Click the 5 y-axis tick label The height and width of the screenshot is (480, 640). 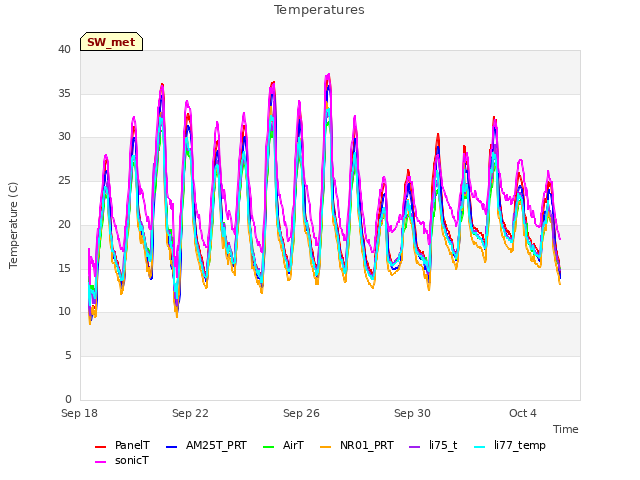coord(68,356)
